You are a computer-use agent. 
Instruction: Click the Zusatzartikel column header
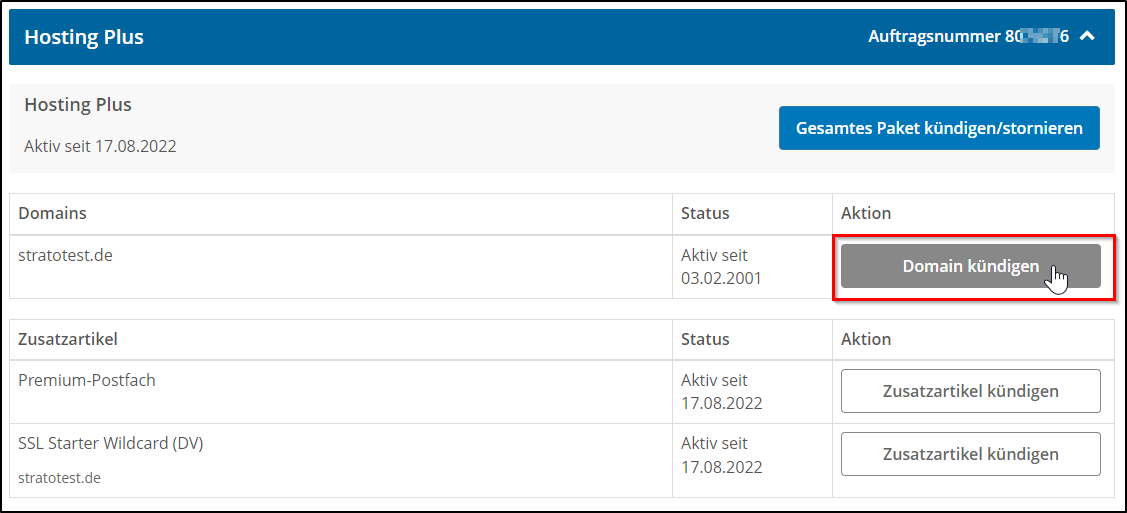(x=68, y=339)
